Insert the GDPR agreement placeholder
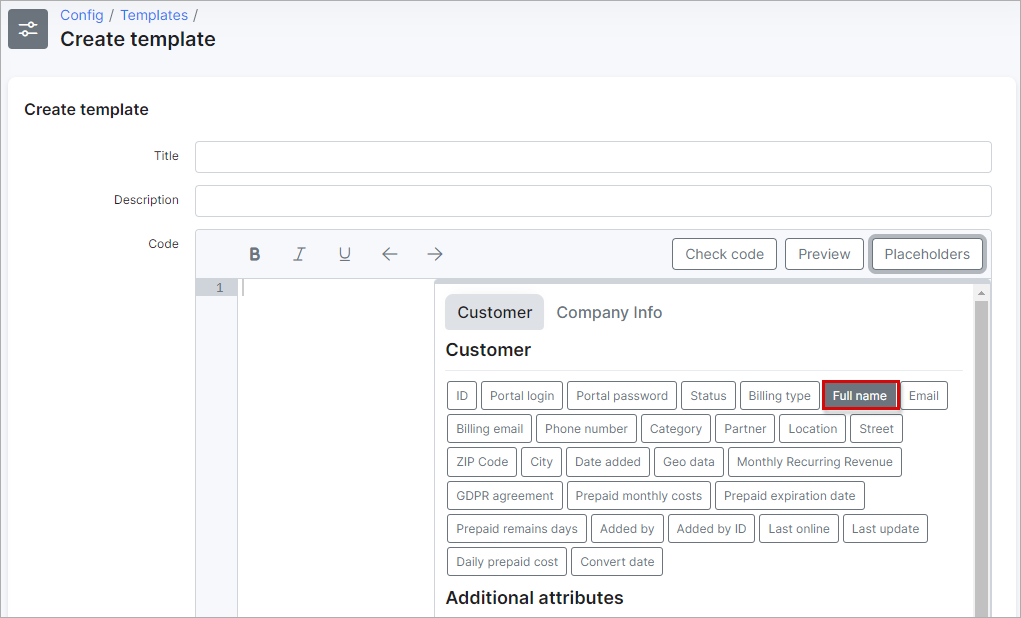 (504, 495)
